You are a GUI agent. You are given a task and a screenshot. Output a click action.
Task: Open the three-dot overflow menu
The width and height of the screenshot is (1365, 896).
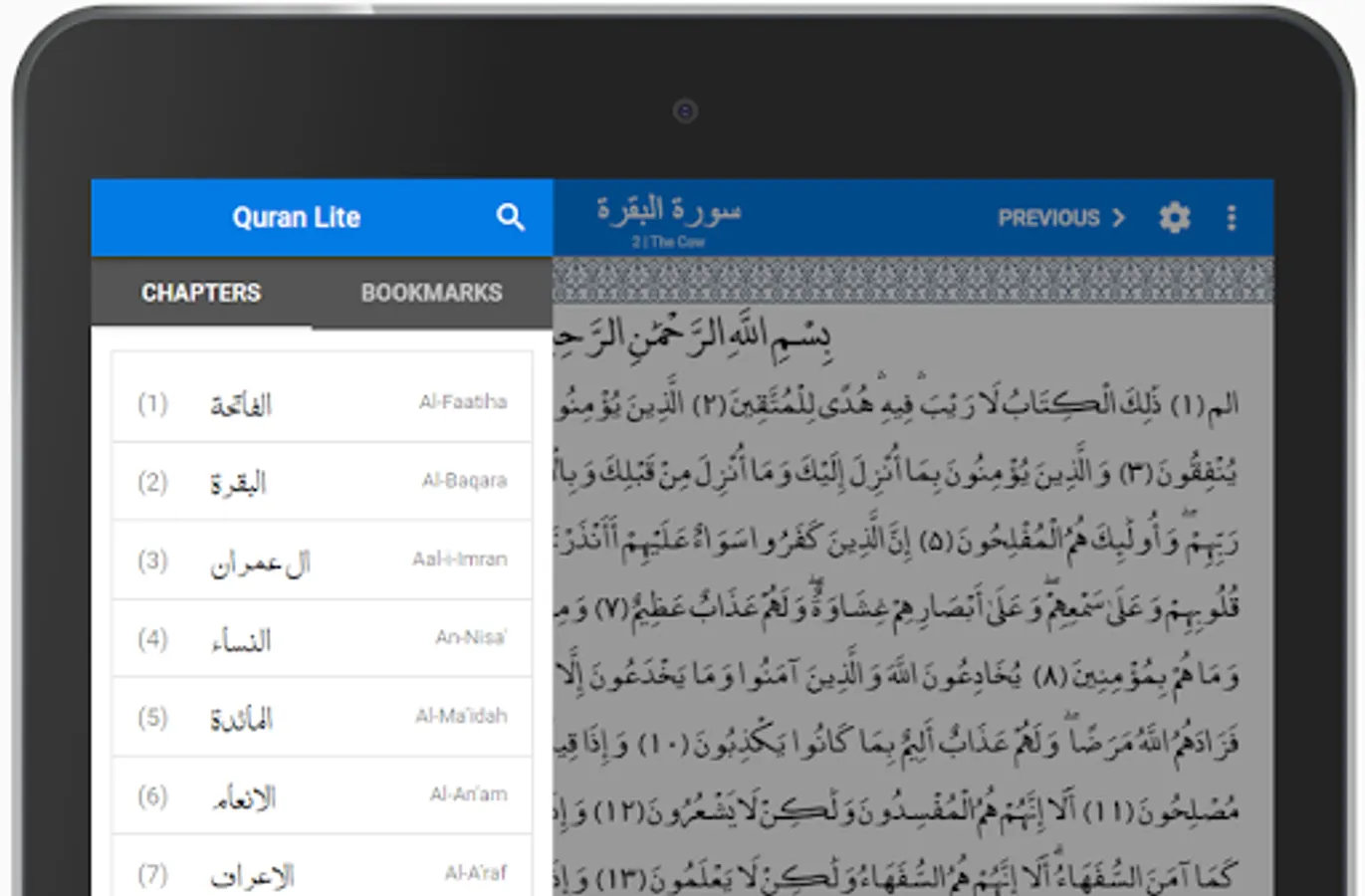pos(1232,218)
